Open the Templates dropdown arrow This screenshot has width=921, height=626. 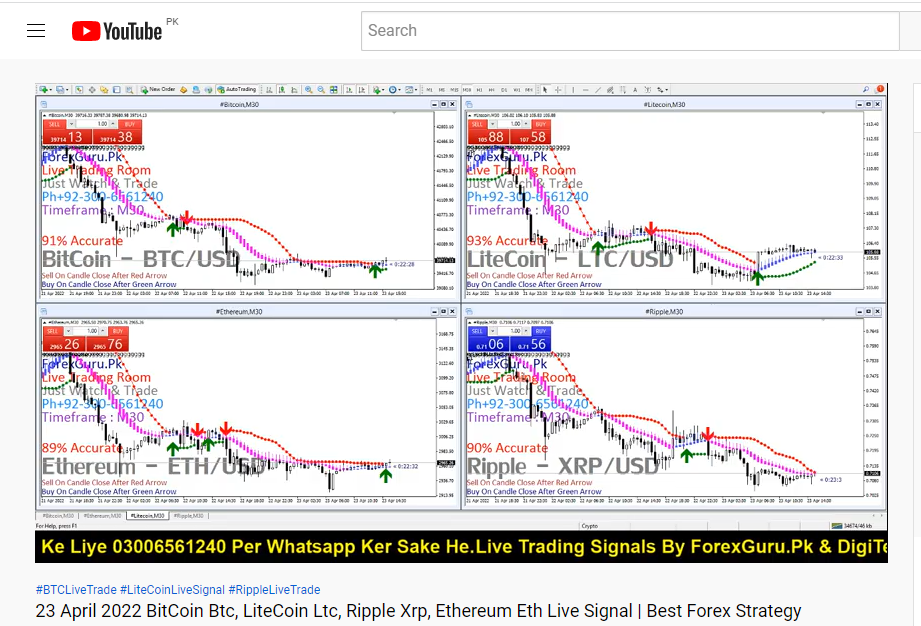pyautogui.click(x=416, y=90)
